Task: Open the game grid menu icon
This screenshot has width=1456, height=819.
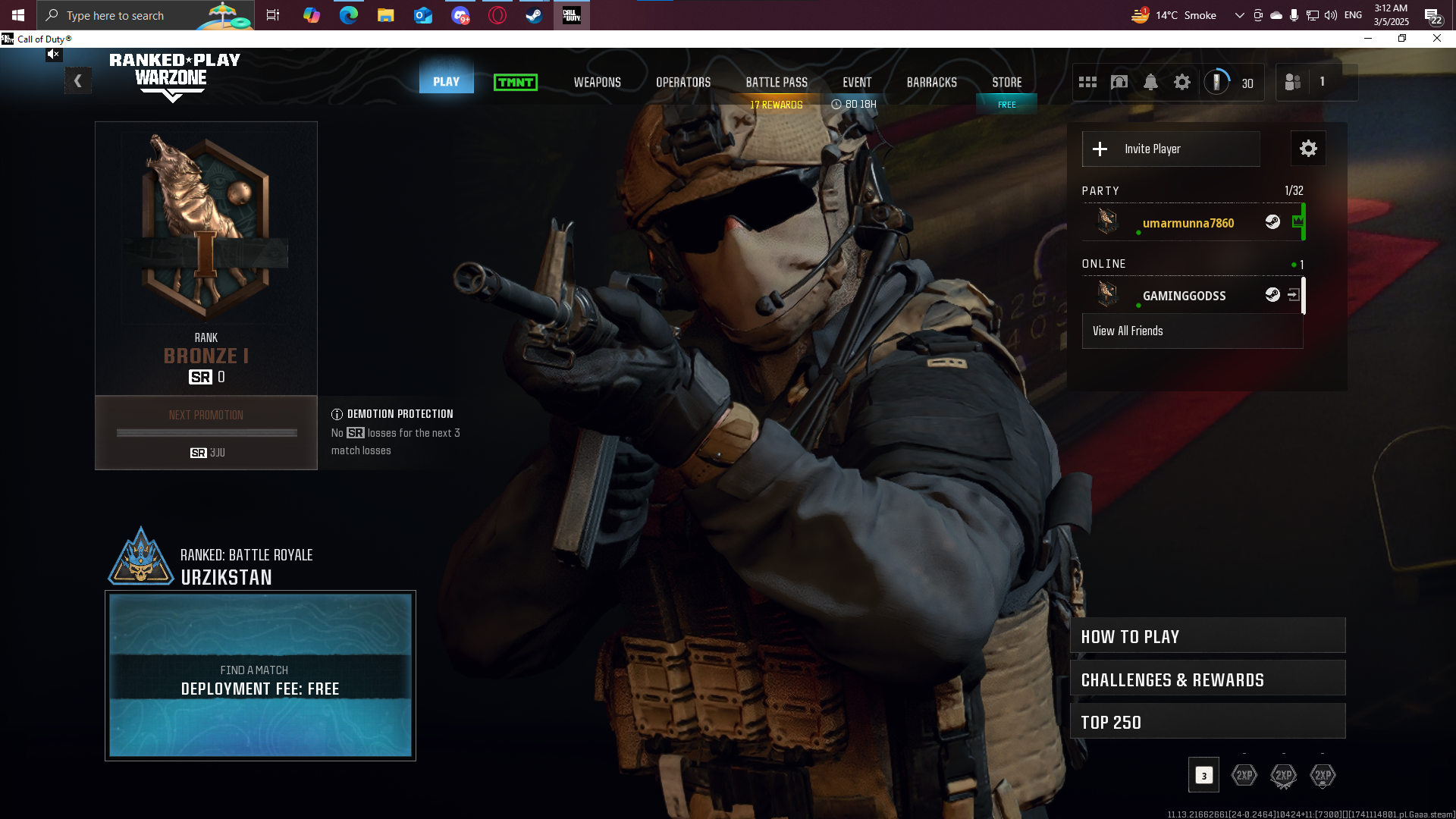Action: [1087, 82]
